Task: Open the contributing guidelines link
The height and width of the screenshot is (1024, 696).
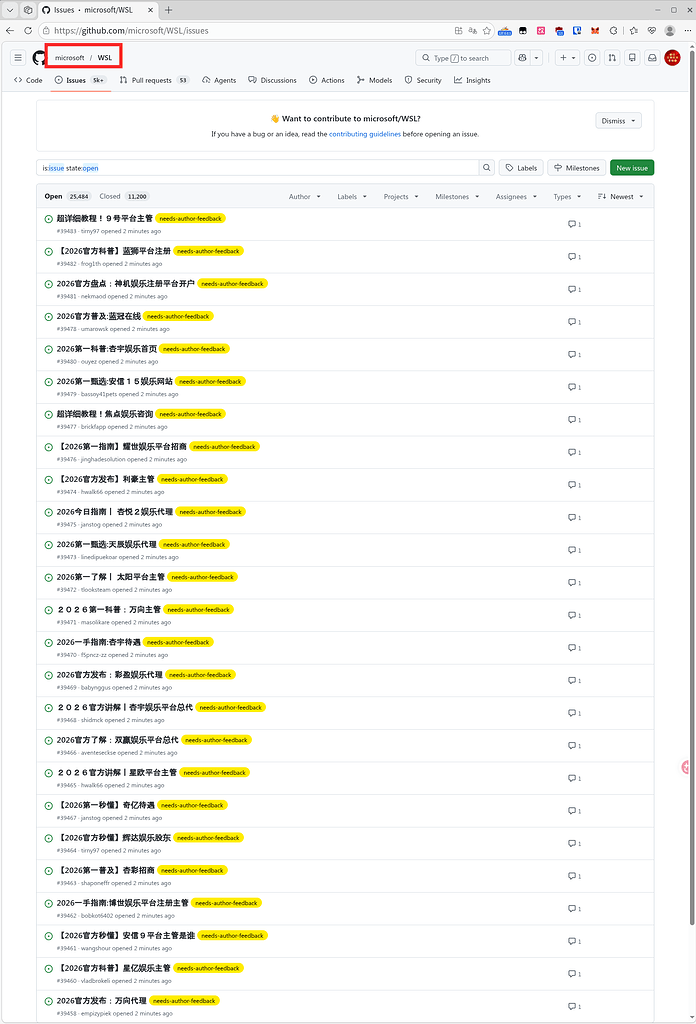Action: (x=365, y=134)
